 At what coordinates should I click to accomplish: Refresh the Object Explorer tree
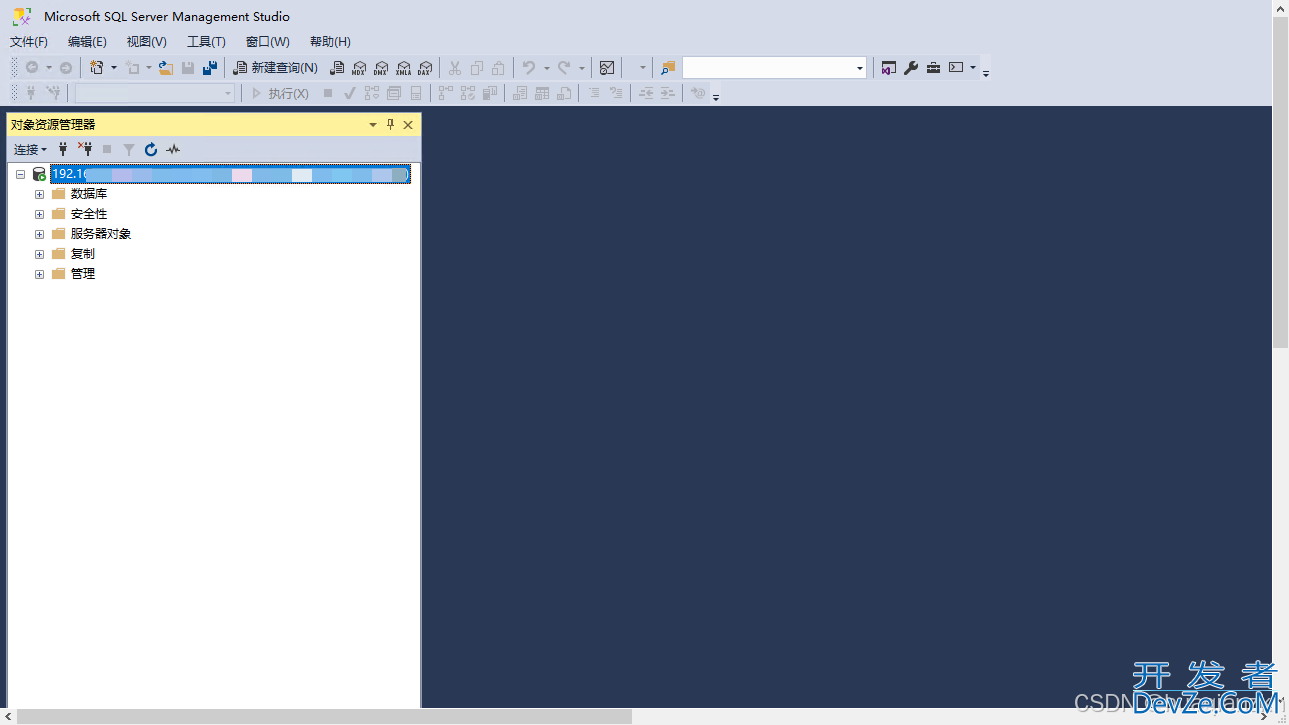coord(151,149)
